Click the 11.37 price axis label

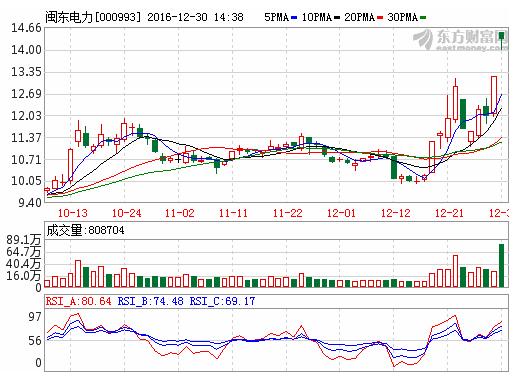tap(26, 137)
